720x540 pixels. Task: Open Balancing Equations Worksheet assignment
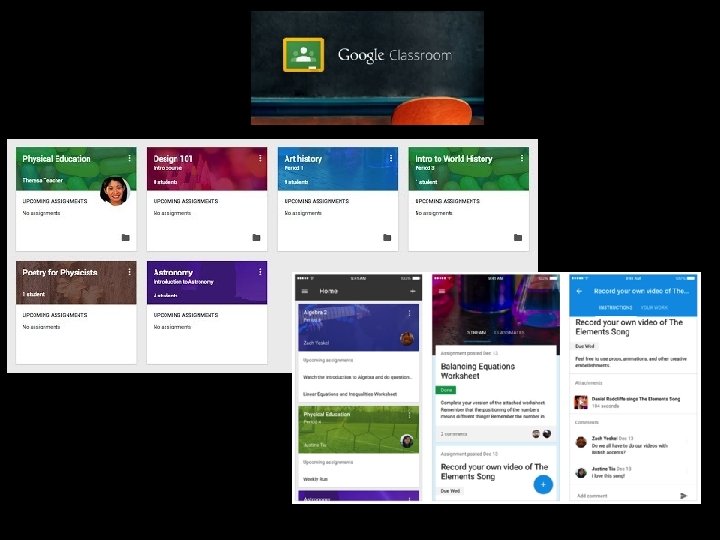(478, 371)
